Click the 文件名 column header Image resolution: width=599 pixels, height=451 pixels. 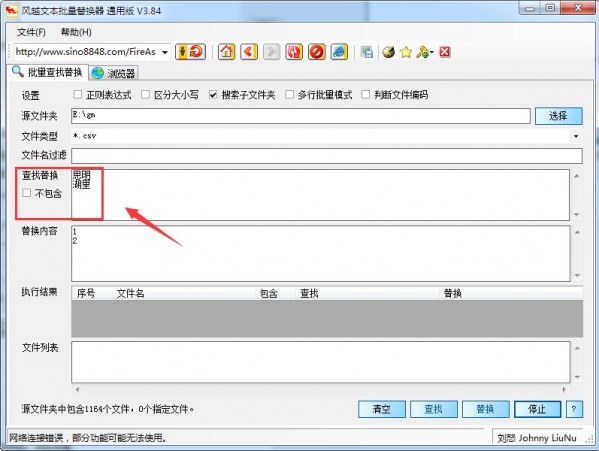pos(183,293)
